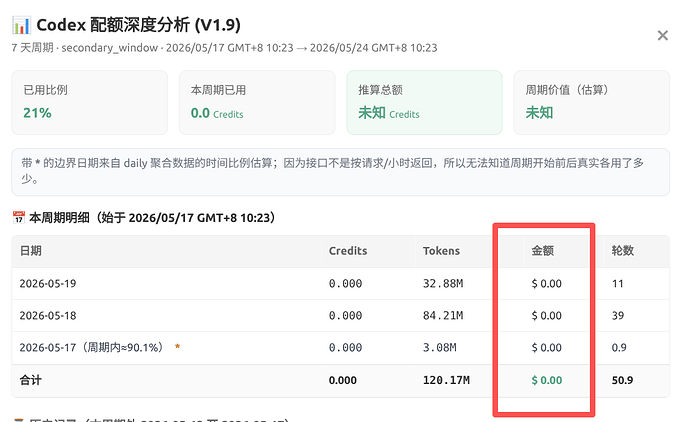The width and height of the screenshot is (690, 422).
Task: Click the rounds value 39
Action: (618, 316)
